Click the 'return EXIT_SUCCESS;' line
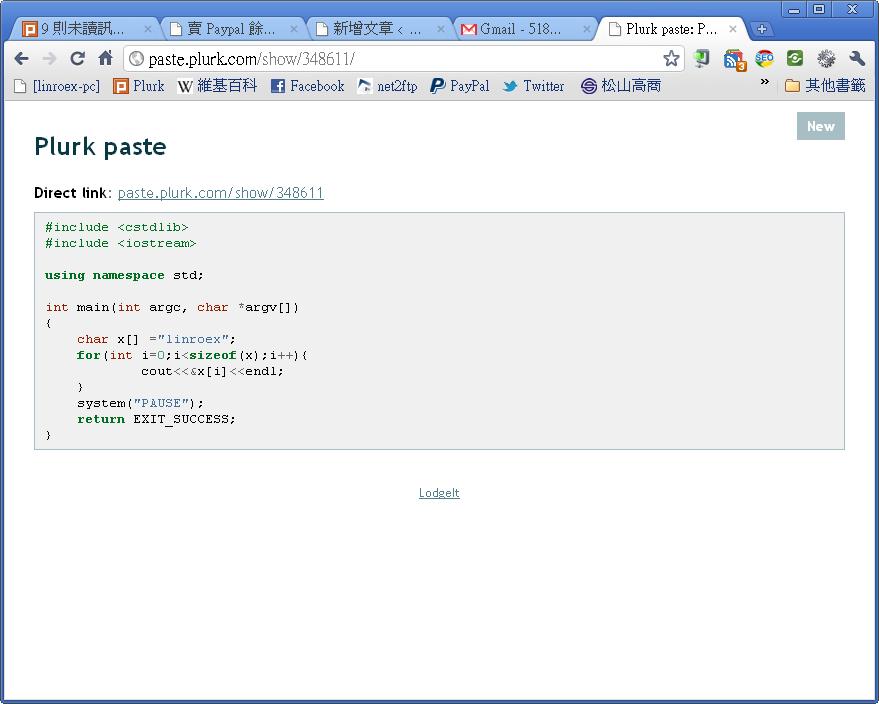The height and width of the screenshot is (704, 879). (x=156, y=419)
